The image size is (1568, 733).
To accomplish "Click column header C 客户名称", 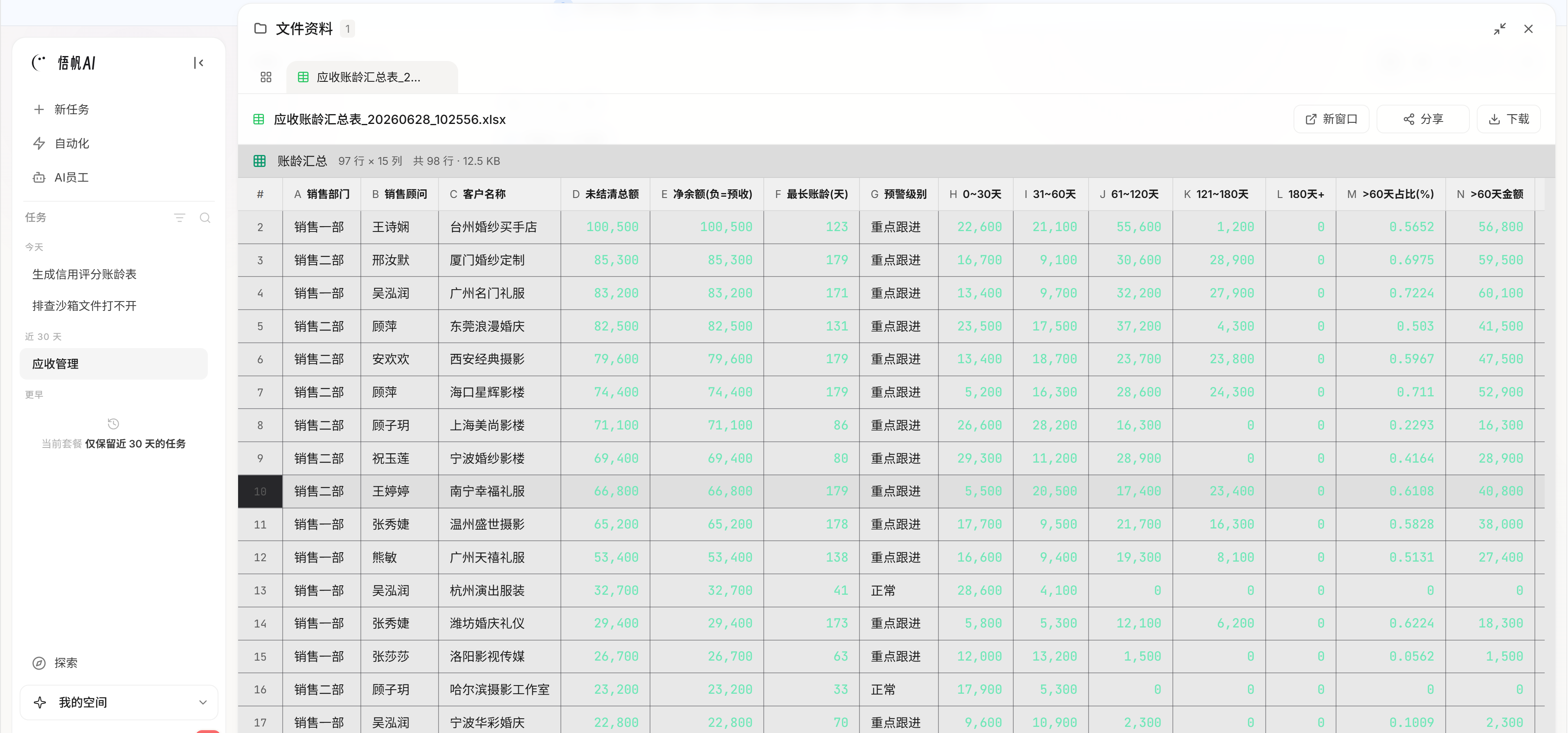I will click(499, 194).
